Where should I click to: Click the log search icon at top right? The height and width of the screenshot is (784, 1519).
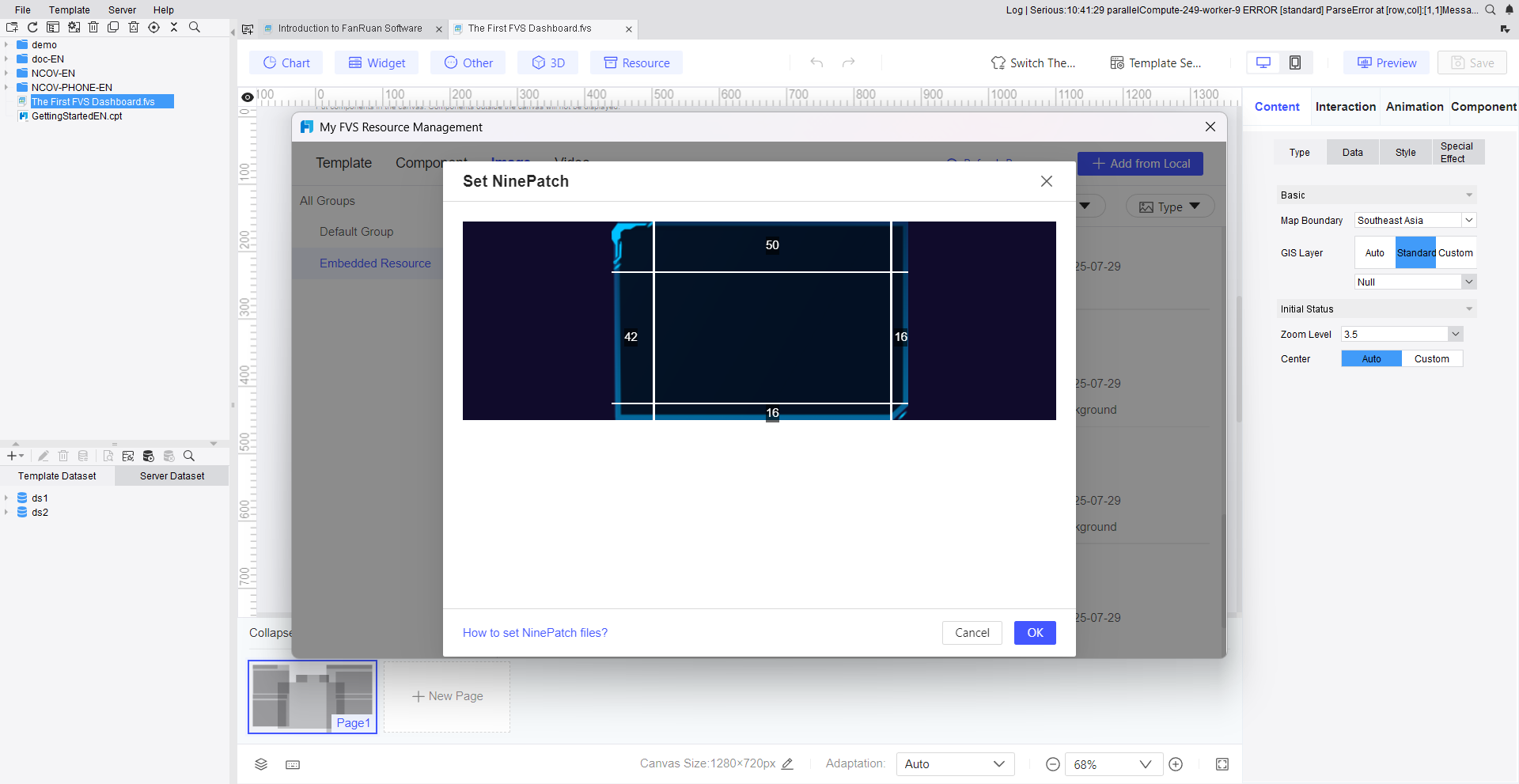click(1490, 9)
